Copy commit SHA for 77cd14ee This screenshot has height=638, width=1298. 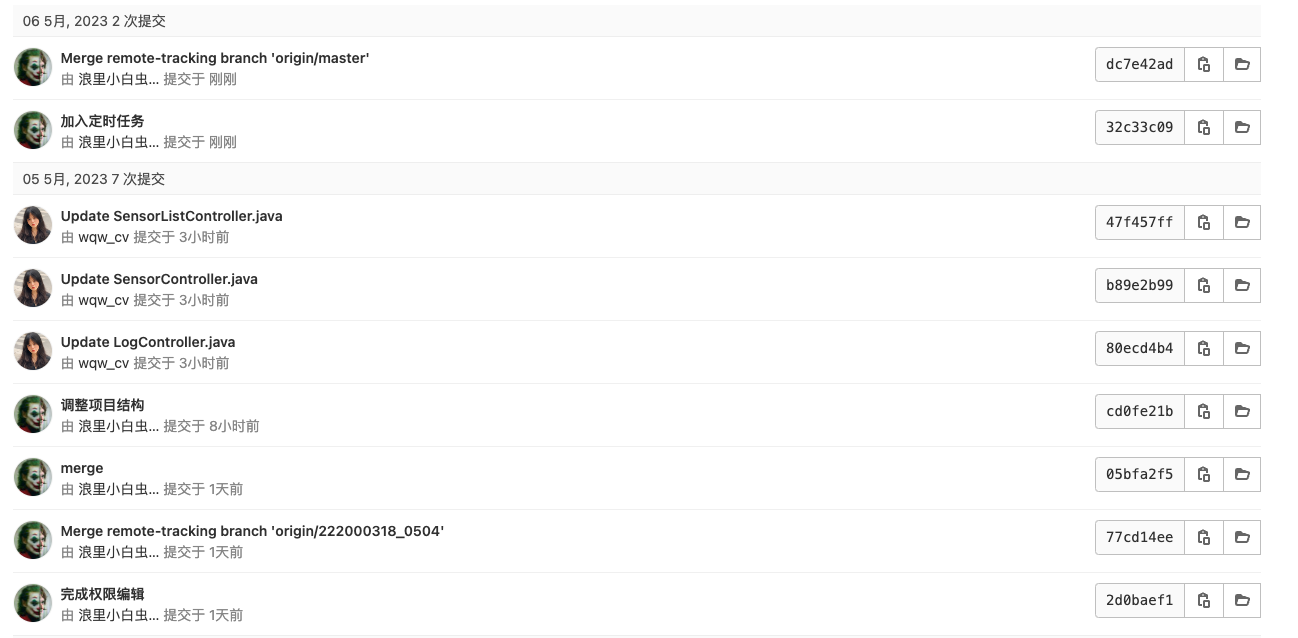pos(1204,537)
